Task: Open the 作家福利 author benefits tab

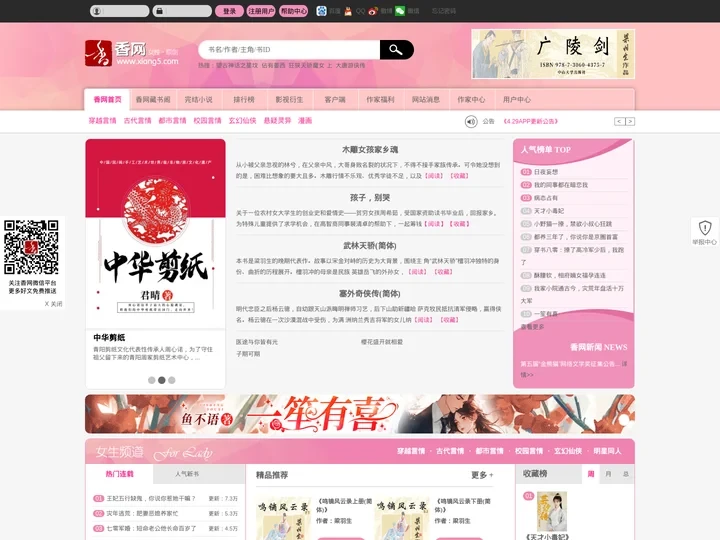Action: coord(380,99)
